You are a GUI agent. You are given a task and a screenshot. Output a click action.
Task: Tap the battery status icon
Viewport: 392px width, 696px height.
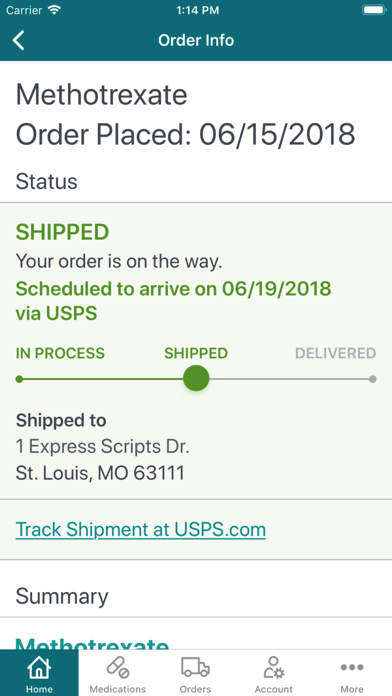click(374, 10)
